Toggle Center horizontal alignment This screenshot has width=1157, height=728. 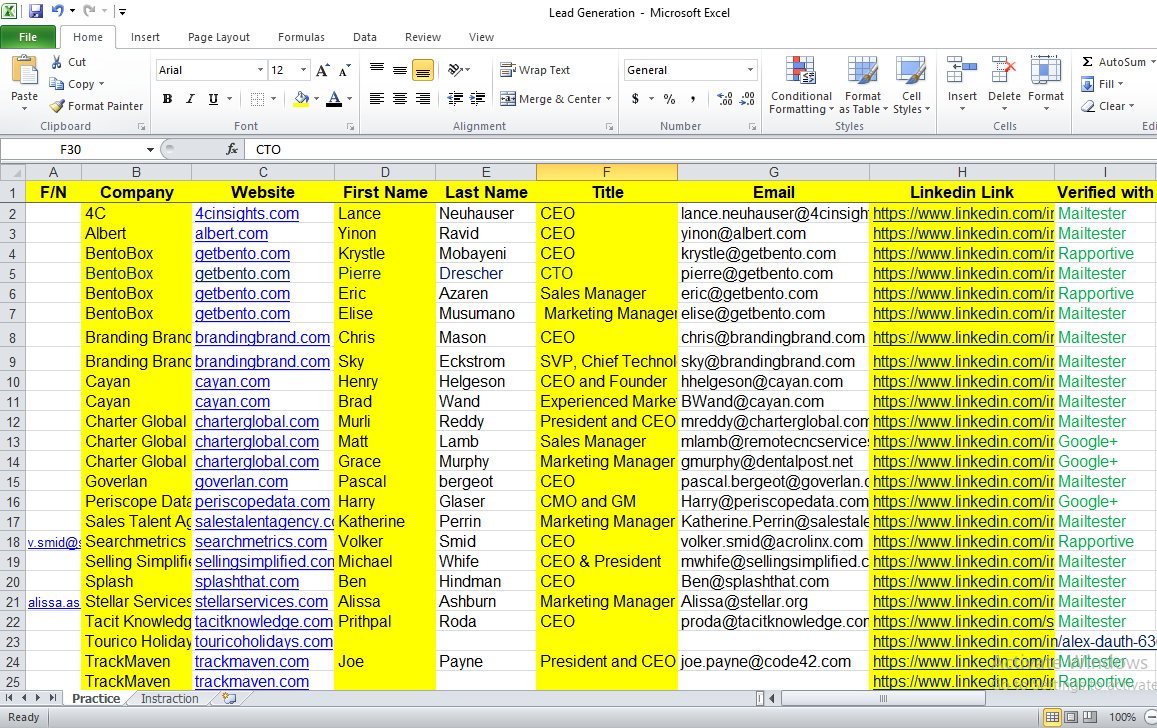[x=399, y=99]
